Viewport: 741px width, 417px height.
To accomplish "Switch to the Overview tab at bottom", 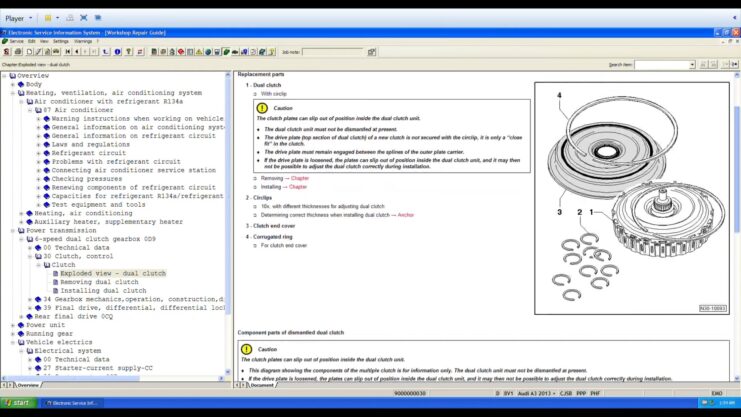I will 26,385.
